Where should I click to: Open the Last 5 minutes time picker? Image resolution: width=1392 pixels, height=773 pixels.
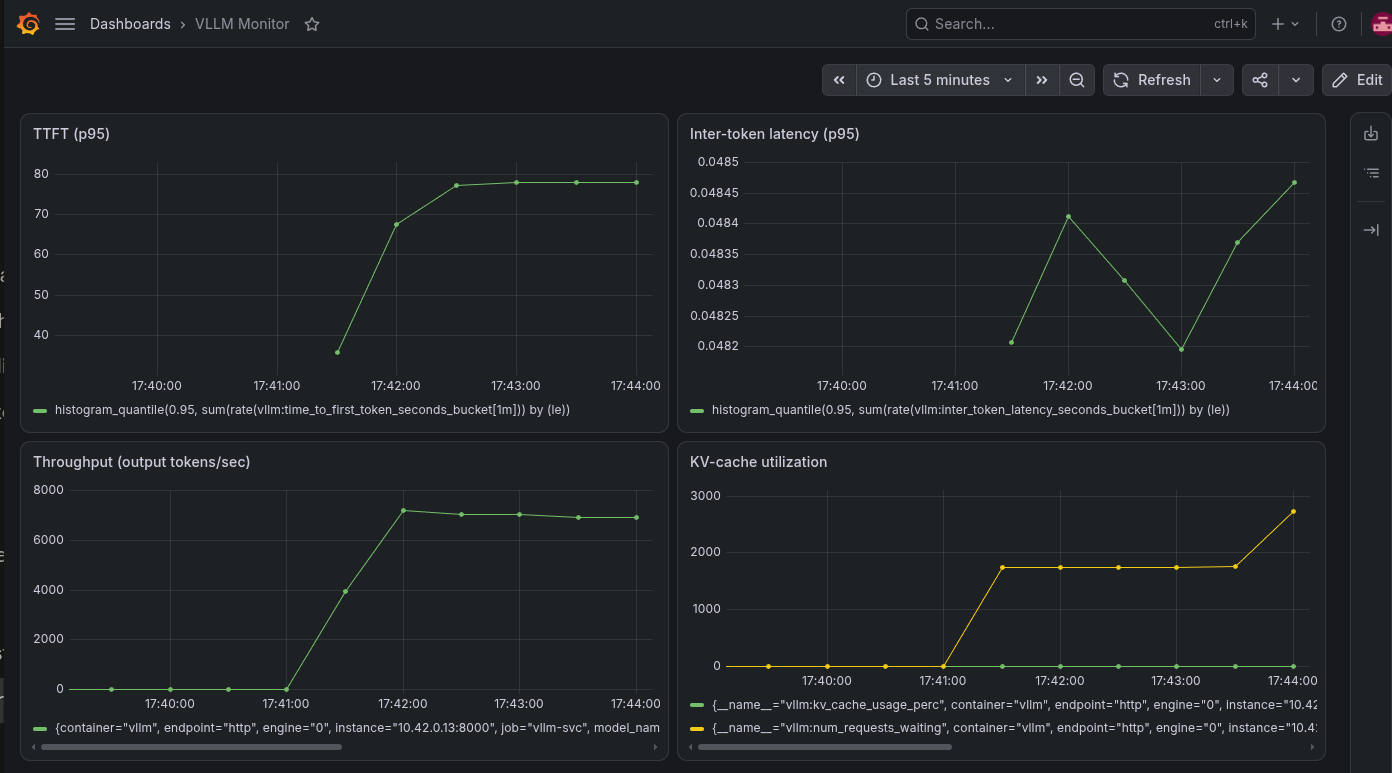point(940,80)
